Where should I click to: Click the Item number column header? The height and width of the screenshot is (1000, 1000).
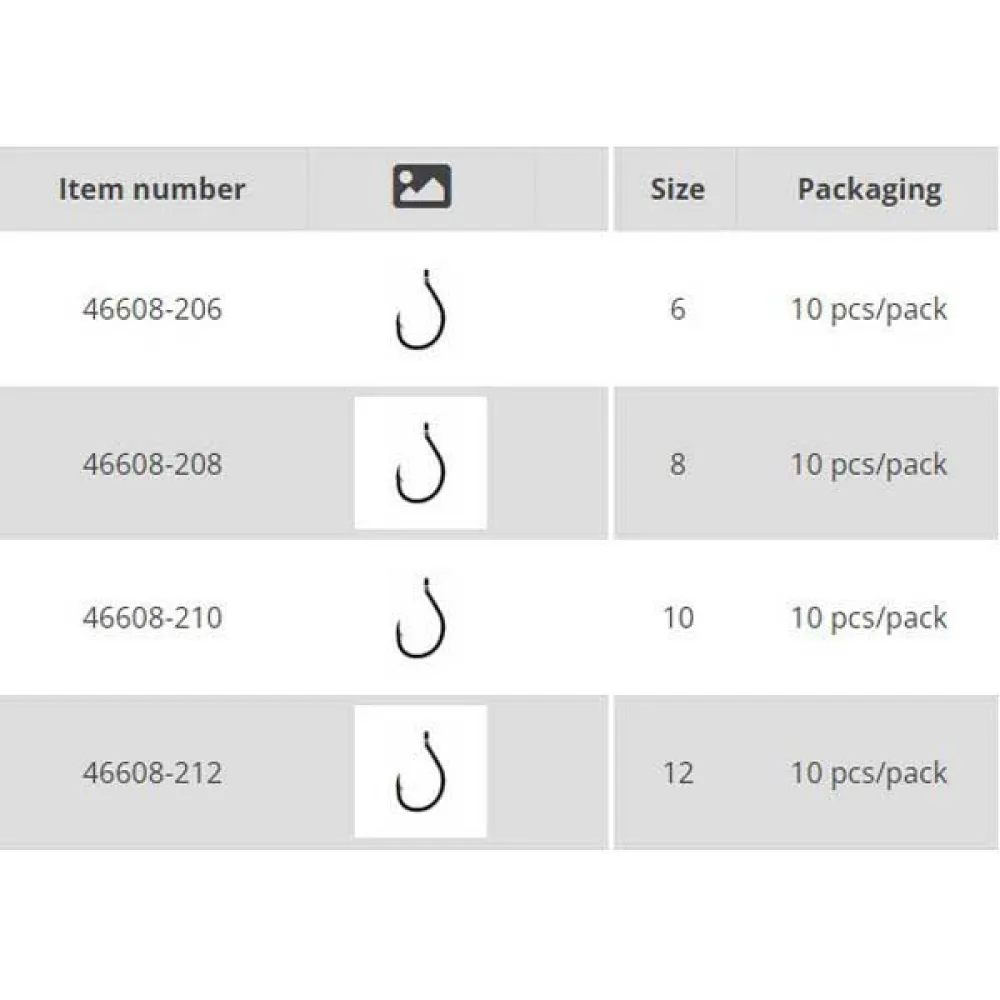[x=152, y=189]
